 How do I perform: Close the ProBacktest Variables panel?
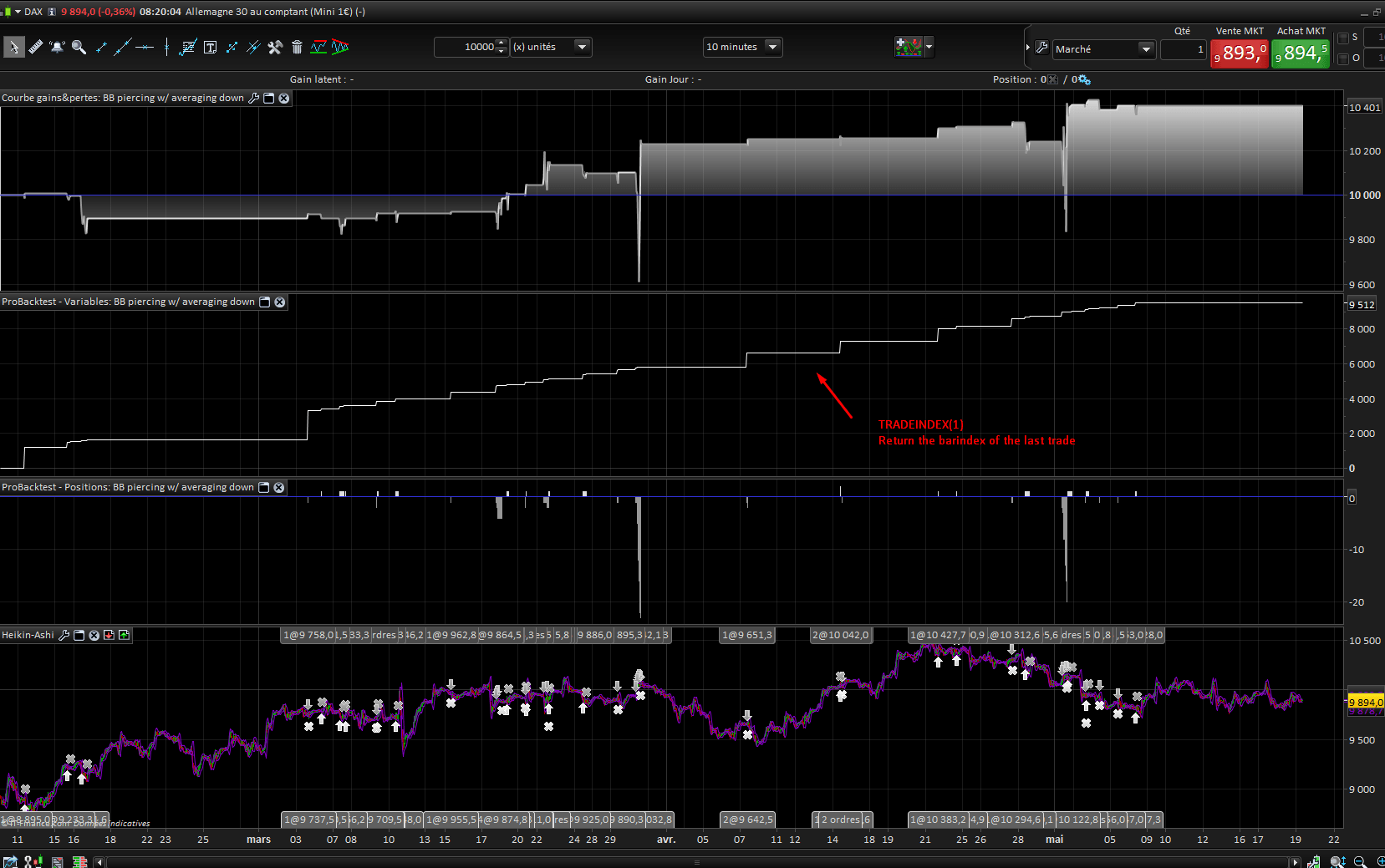(280, 302)
